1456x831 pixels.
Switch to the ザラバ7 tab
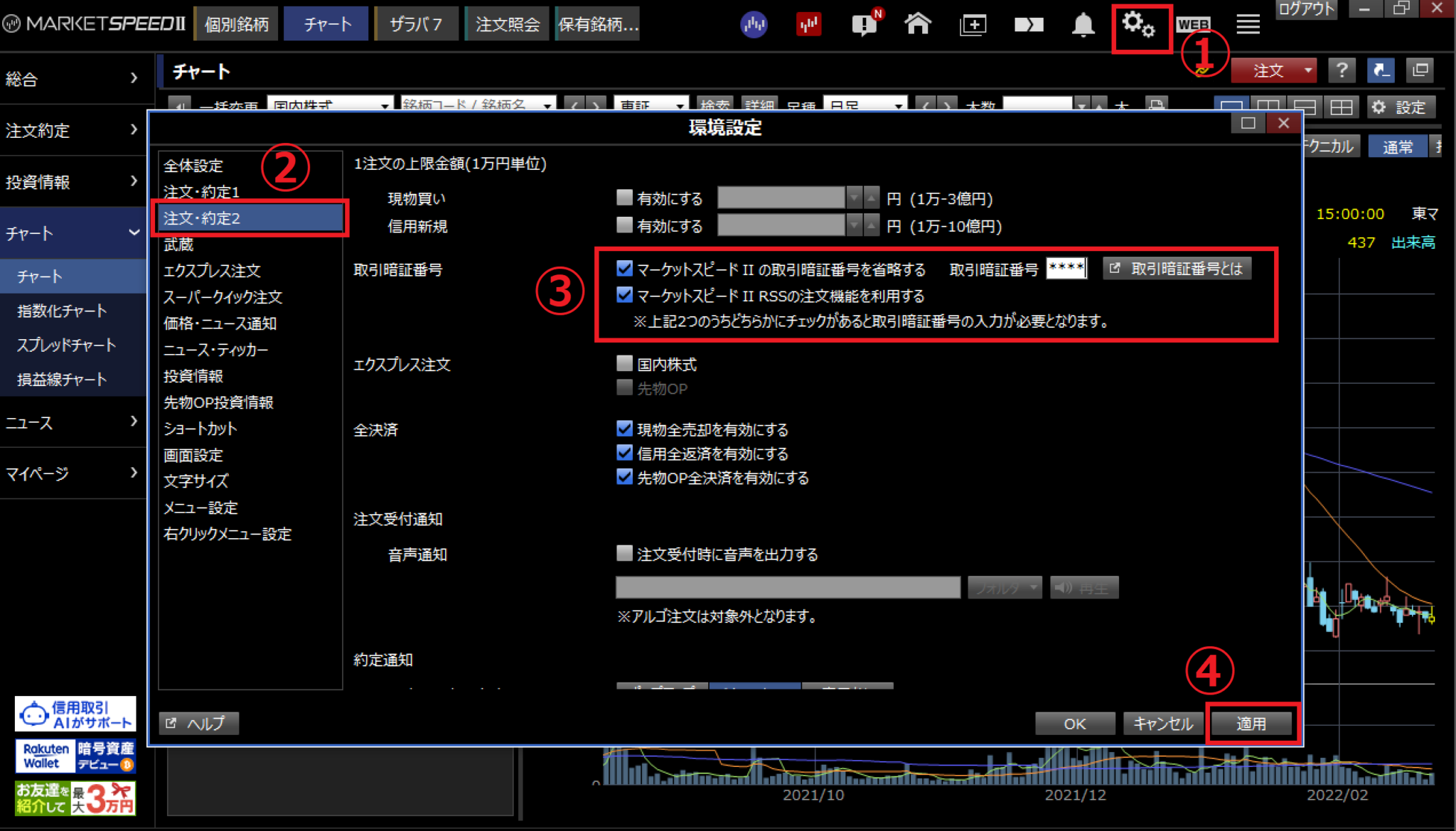416,23
